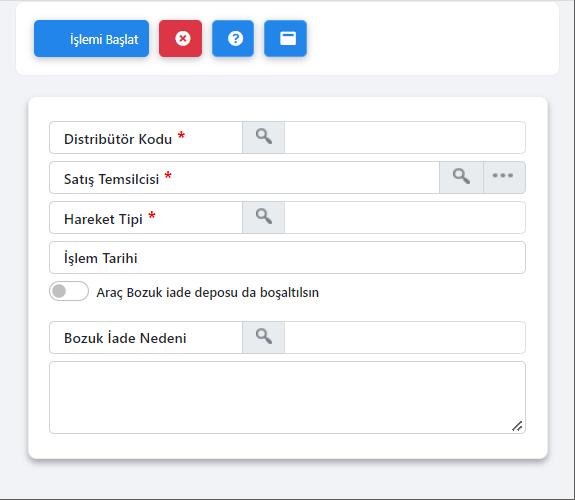Click the red cancel X button
575x500 pixels.
(180, 39)
